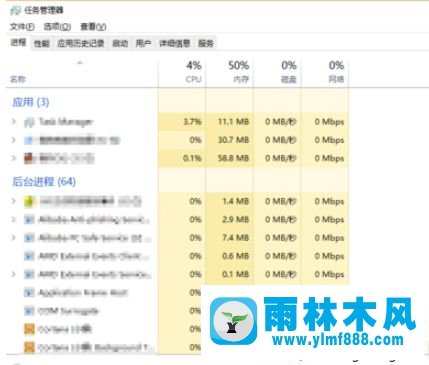This screenshot has height=365, width=429.
Task: Click the 30.7 MB memory value
Action: tap(233, 140)
